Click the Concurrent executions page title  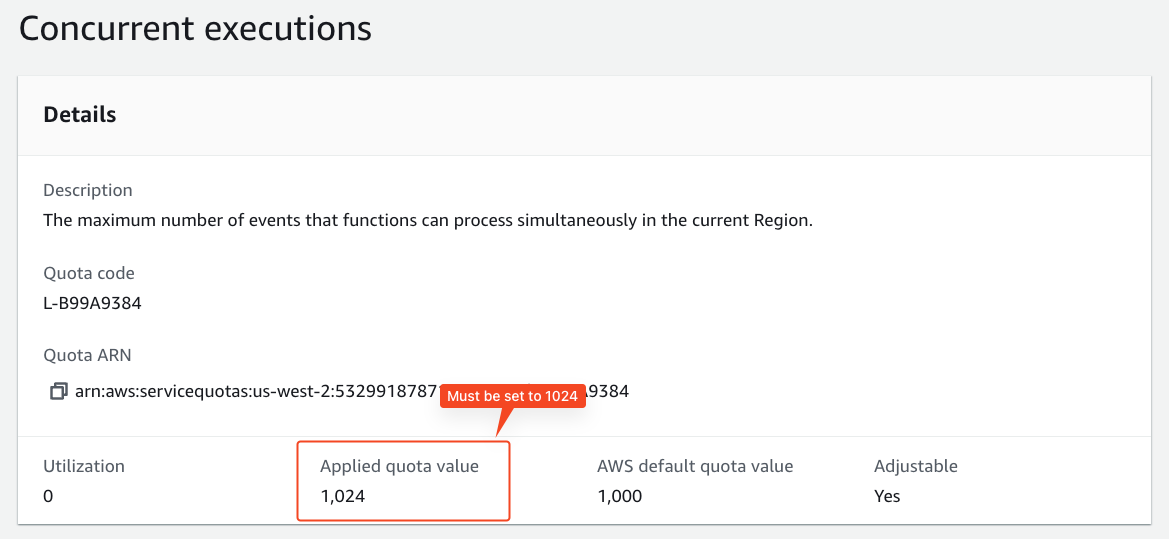(x=195, y=29)
